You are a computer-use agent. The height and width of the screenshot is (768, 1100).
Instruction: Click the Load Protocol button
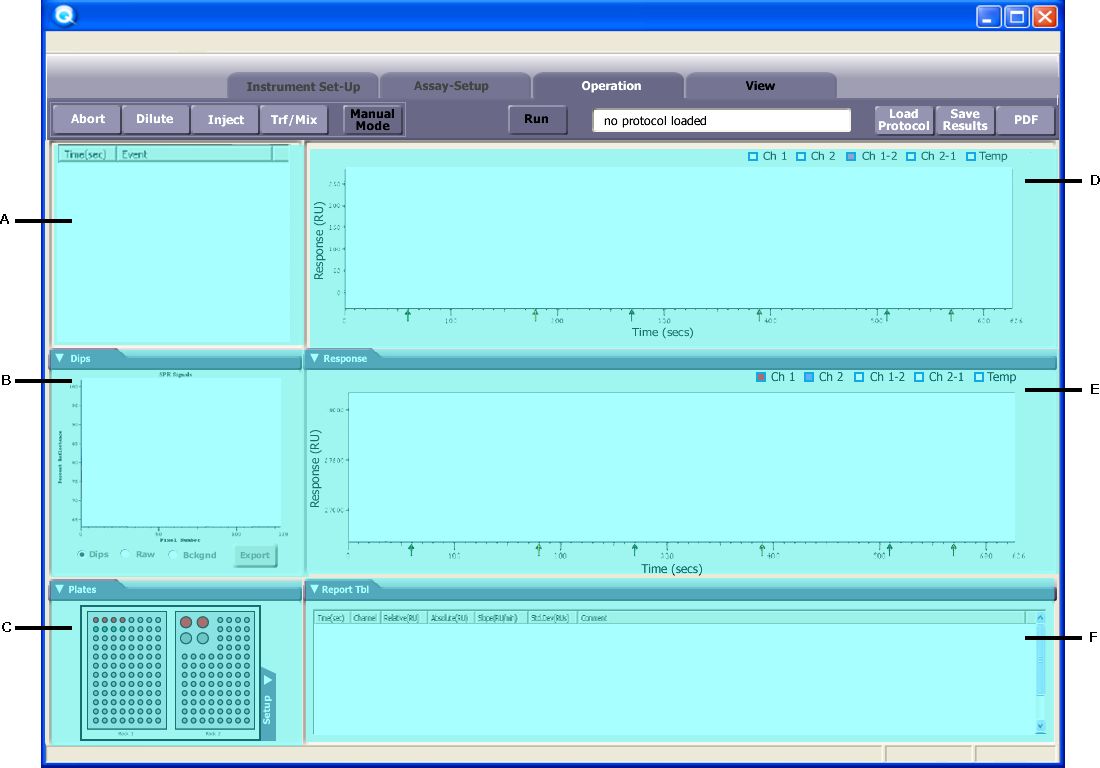coord(904,120)
